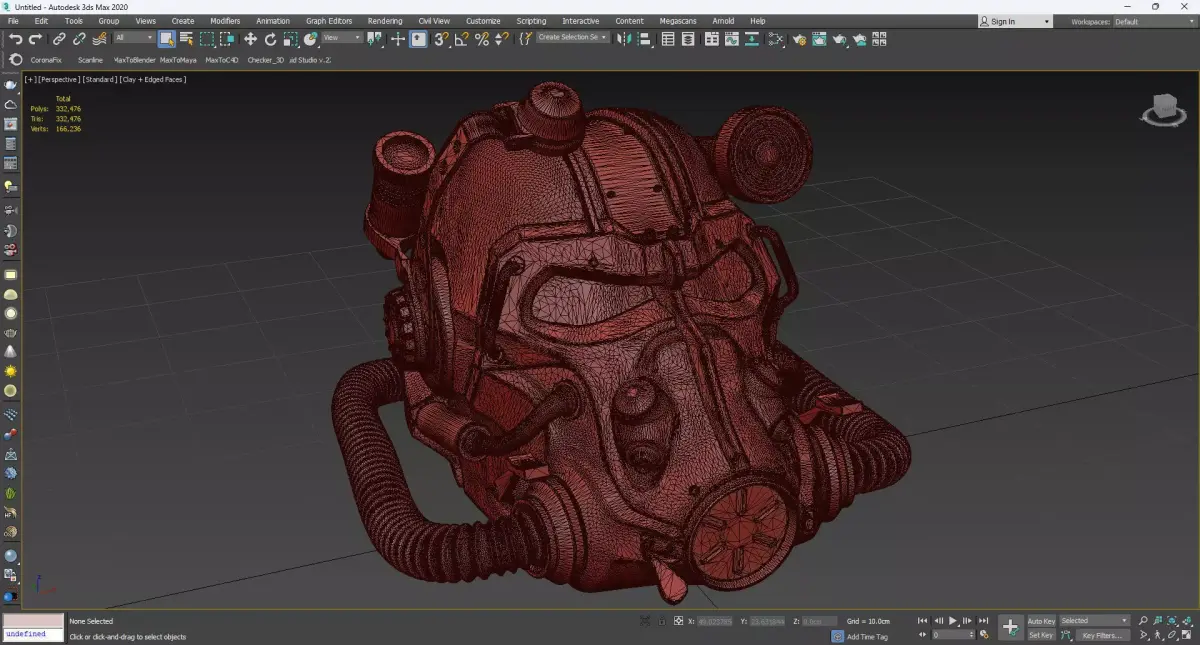
Task: Click the Undo arrow in the toolbar
Action: click(16, 39)
